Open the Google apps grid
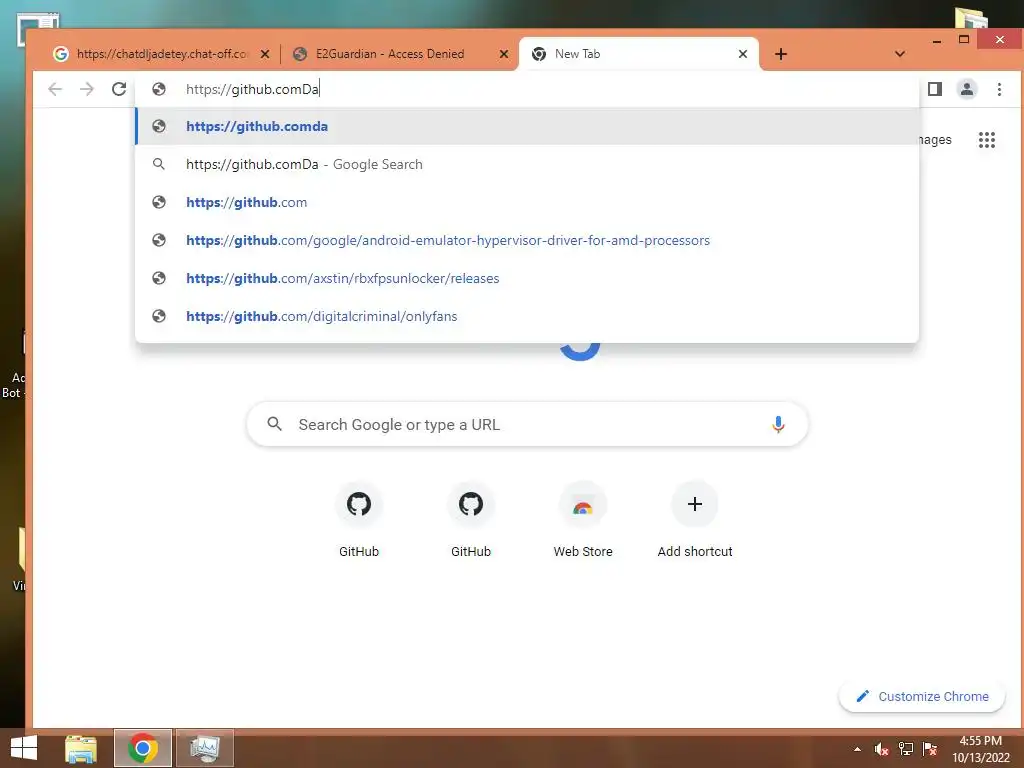1024x768 pixels. [x=987, y=140]
